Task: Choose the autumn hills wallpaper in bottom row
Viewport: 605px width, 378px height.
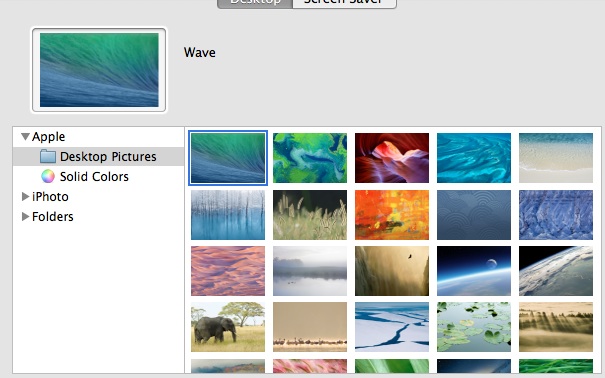Action: click(x=228, y=366)
